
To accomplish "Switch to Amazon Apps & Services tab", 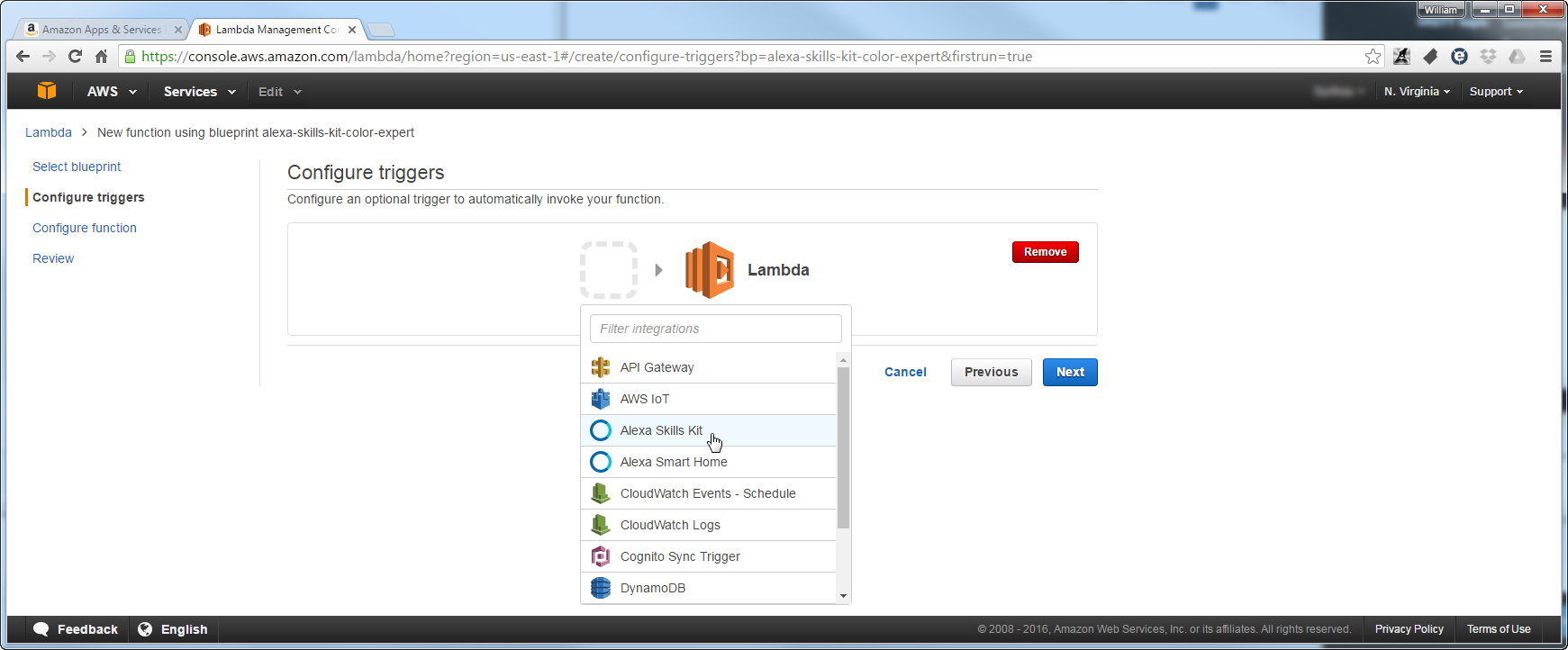I will [102, 30].
